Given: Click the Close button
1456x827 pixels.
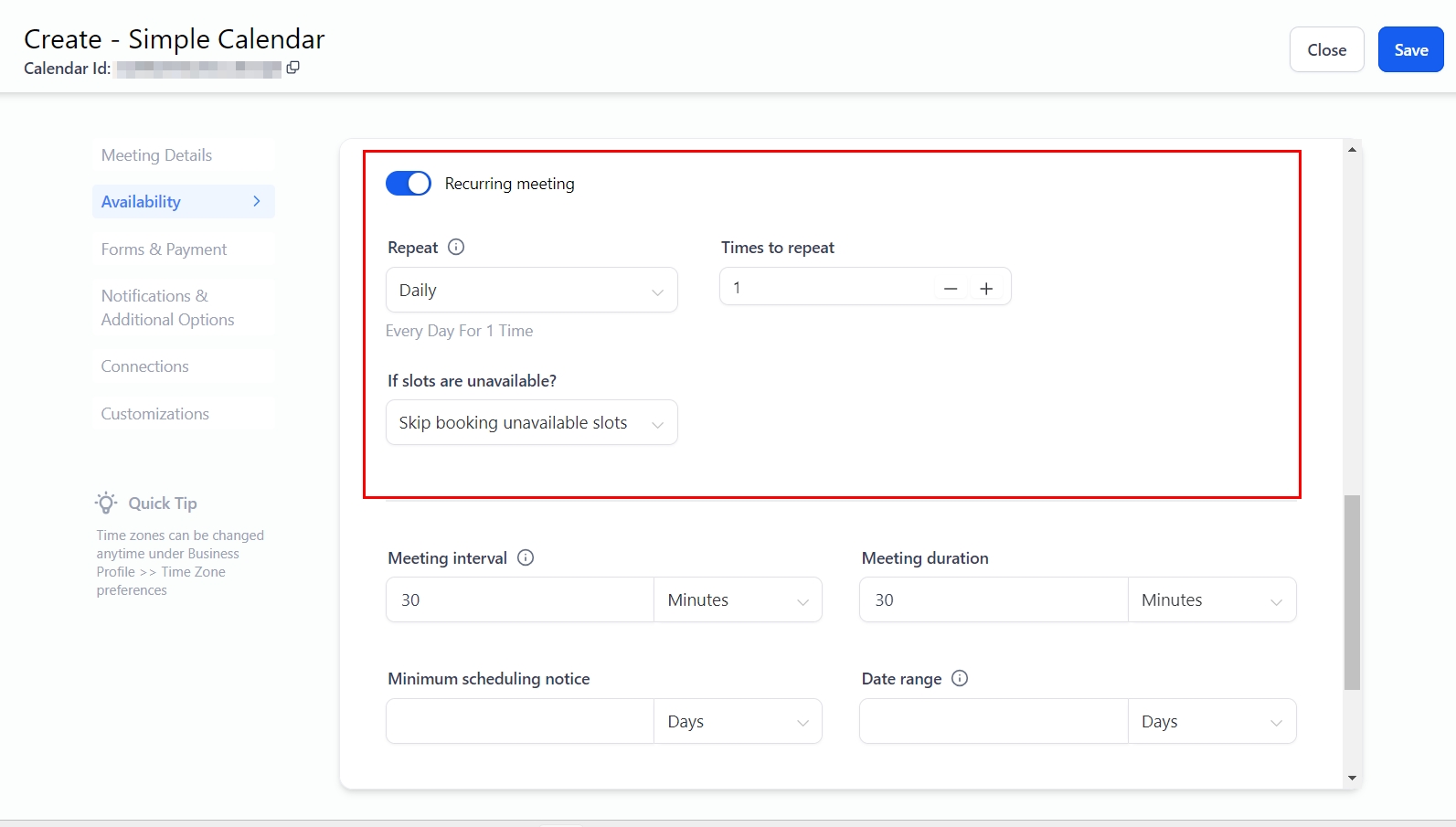Looking at the screenshot, I should point(1326,50).
